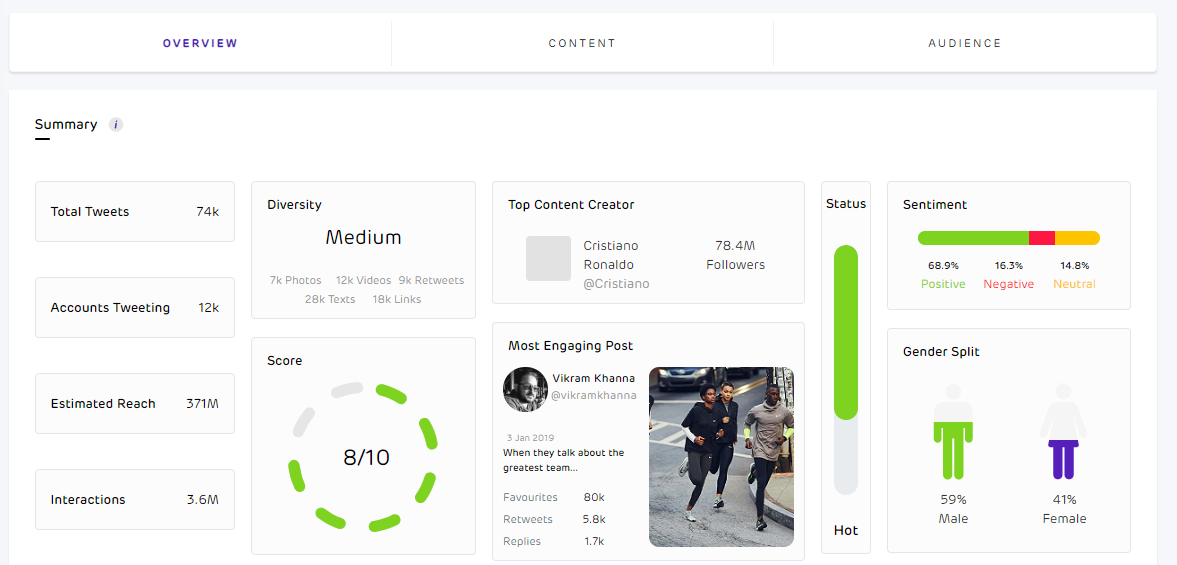Click post text 'When they talk about the greatest team...'
Image resolution: width=1177 pixels, height=565 pixels.
(564, 460)
